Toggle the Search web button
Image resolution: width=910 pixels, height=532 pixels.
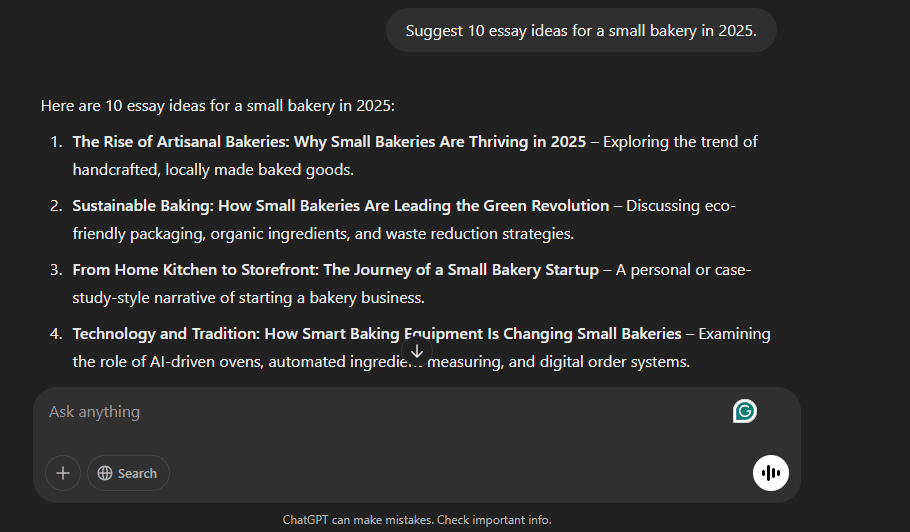(128, 473)
